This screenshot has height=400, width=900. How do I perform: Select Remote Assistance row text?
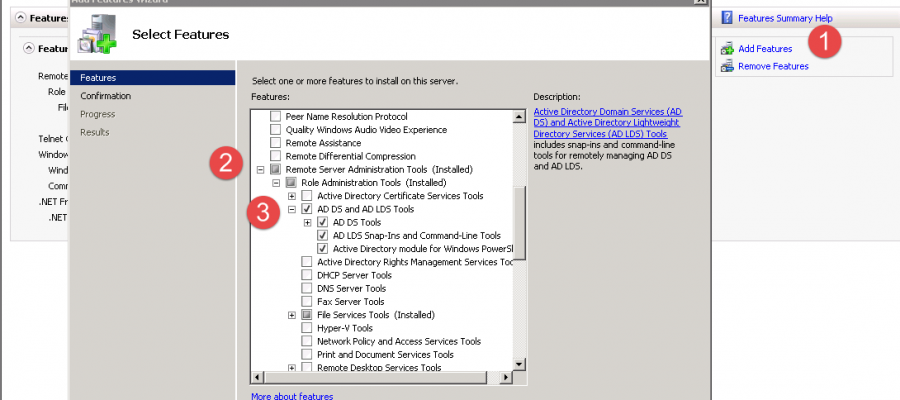point(323,143)
